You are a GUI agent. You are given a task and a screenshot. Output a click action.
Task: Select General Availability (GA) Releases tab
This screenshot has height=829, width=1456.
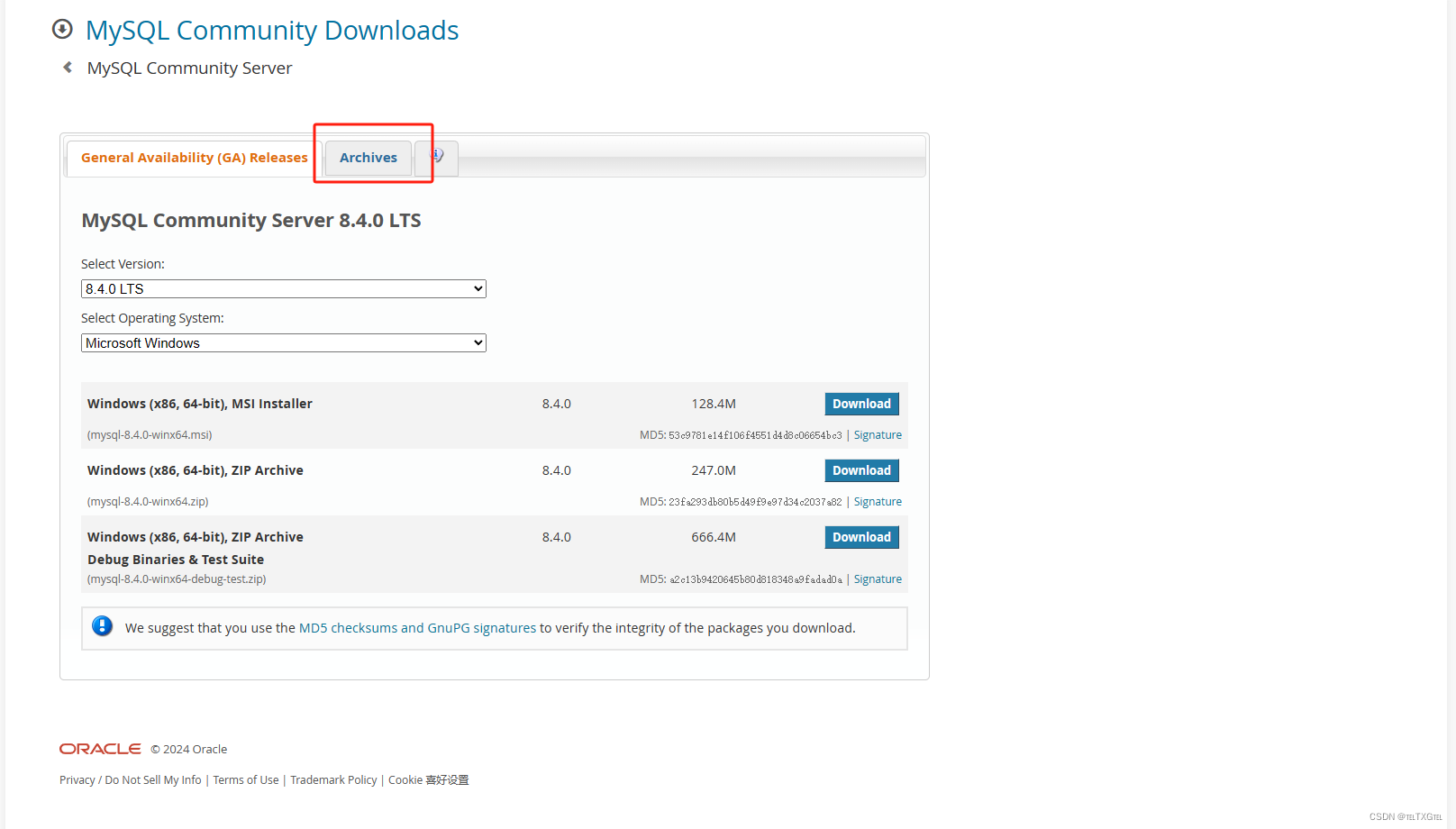pyautogui.click(x=195, y=158)
